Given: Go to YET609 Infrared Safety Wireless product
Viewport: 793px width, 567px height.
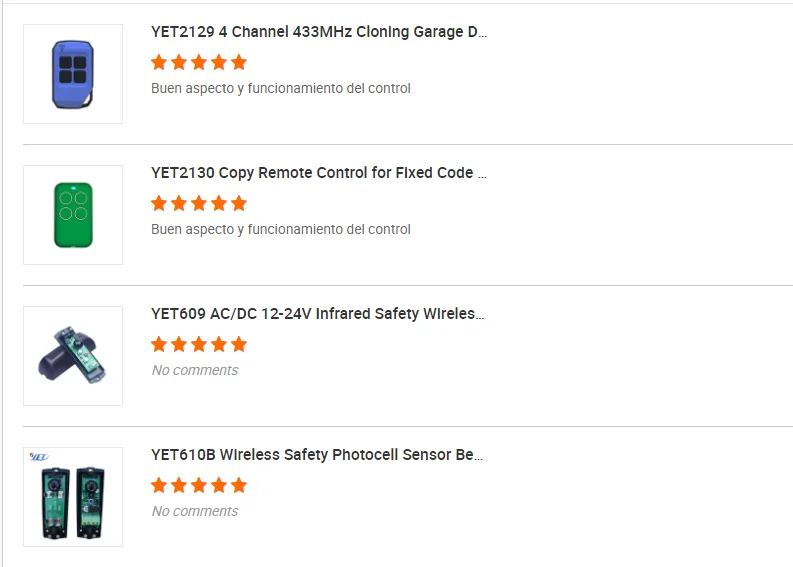Looking at the screenshot, I should (318, 314).
